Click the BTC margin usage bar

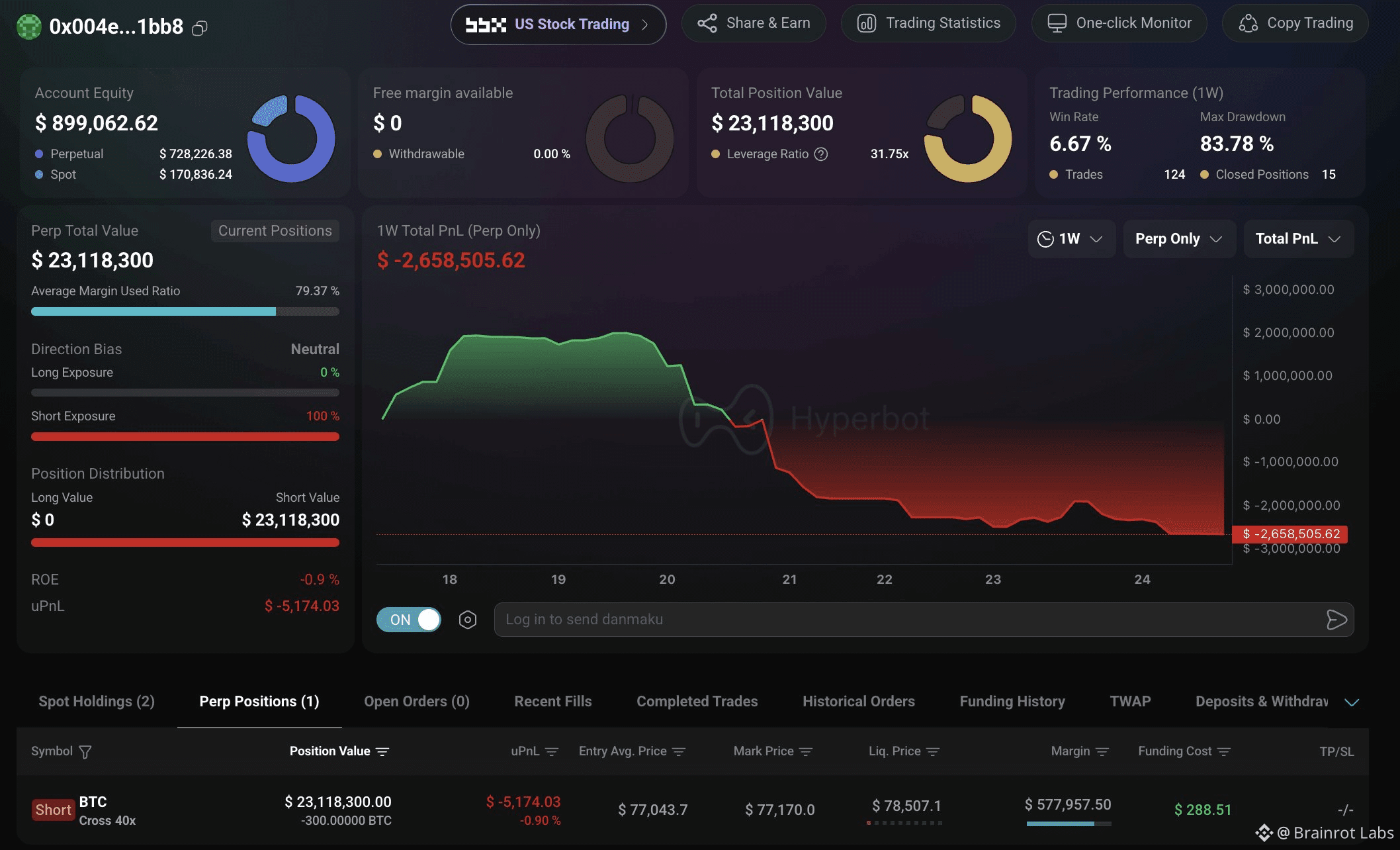1069,824
